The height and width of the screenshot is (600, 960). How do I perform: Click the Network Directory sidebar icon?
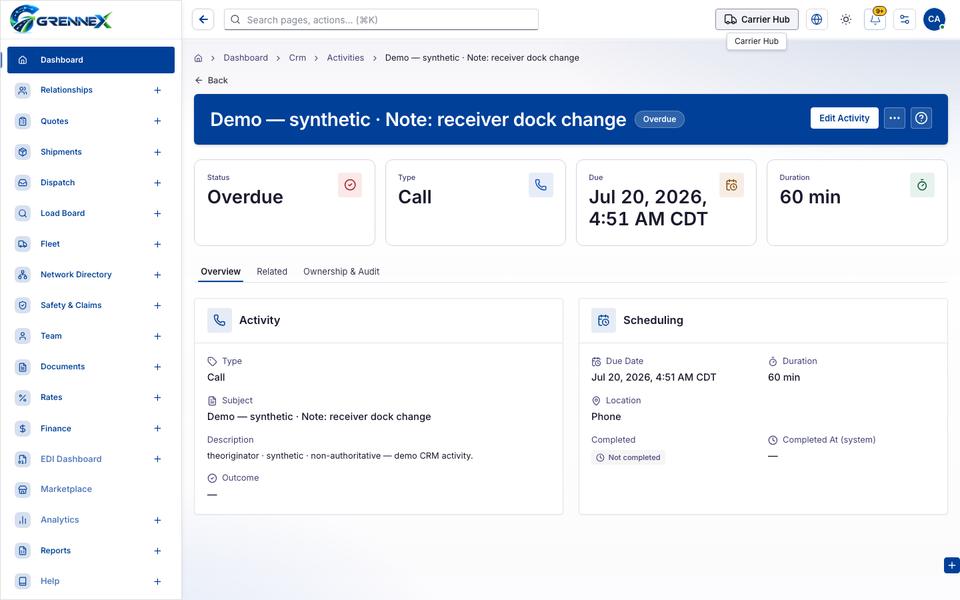[23, 274]
